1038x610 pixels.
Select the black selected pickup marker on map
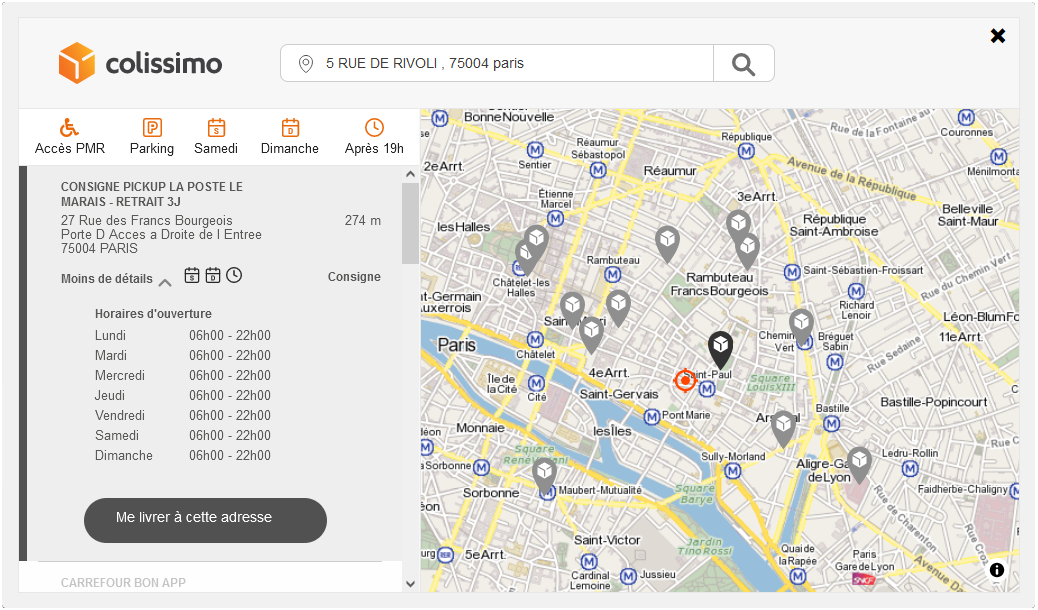pyautogui.click(x=720, y=349)
